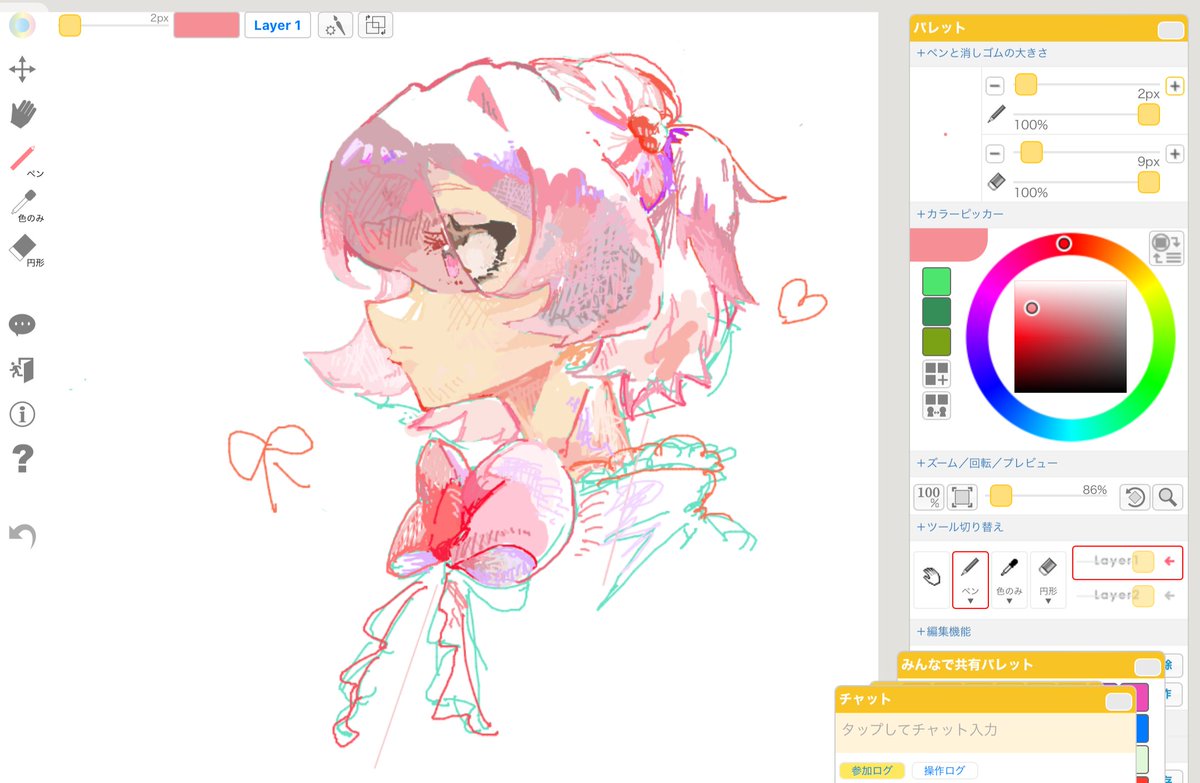1200x783 pixels.
Task: Open 円形 eraser dropdown in tool switcher
Action: [1048, 580]
